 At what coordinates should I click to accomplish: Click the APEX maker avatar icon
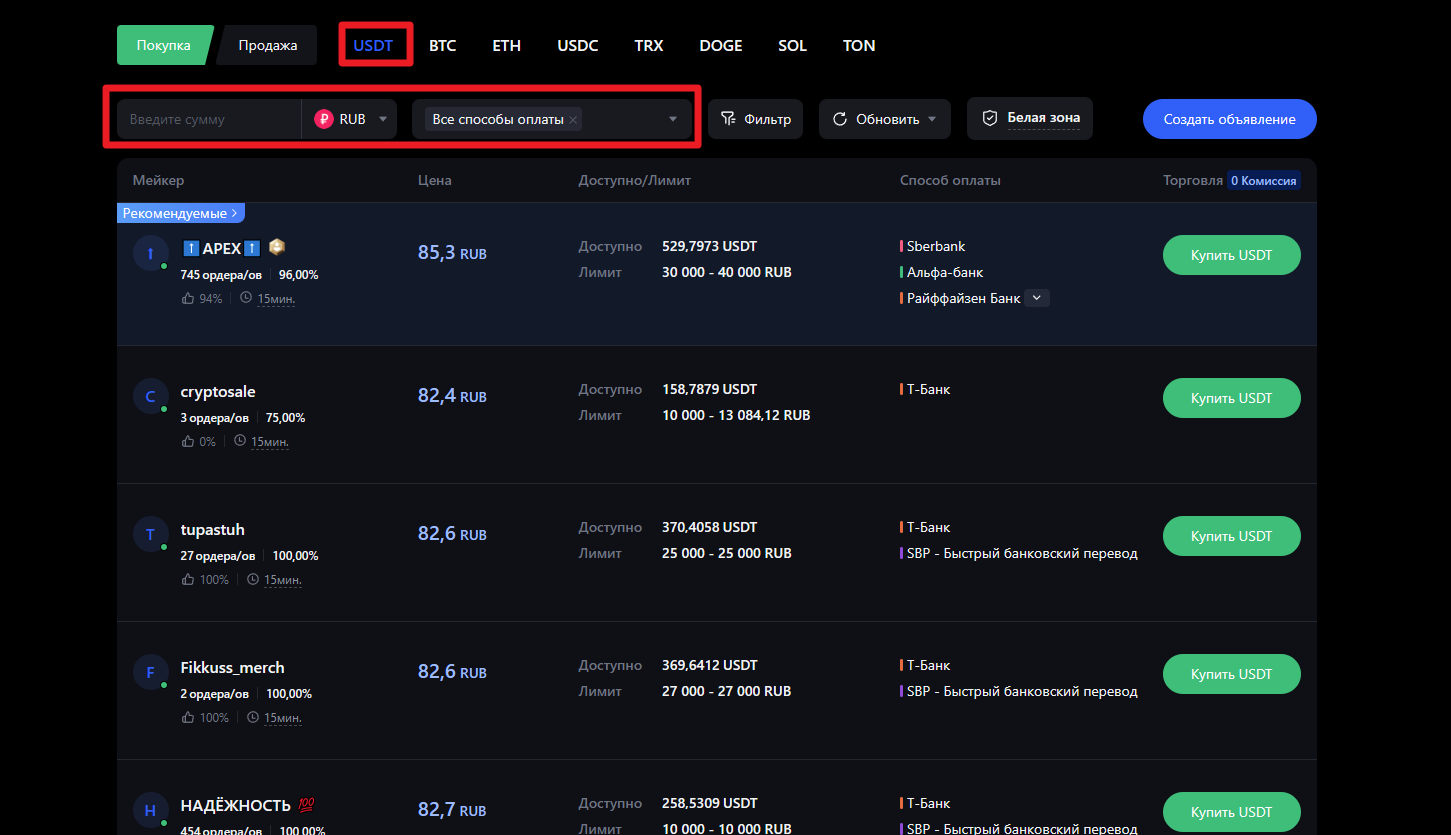(x=150, y=253)
